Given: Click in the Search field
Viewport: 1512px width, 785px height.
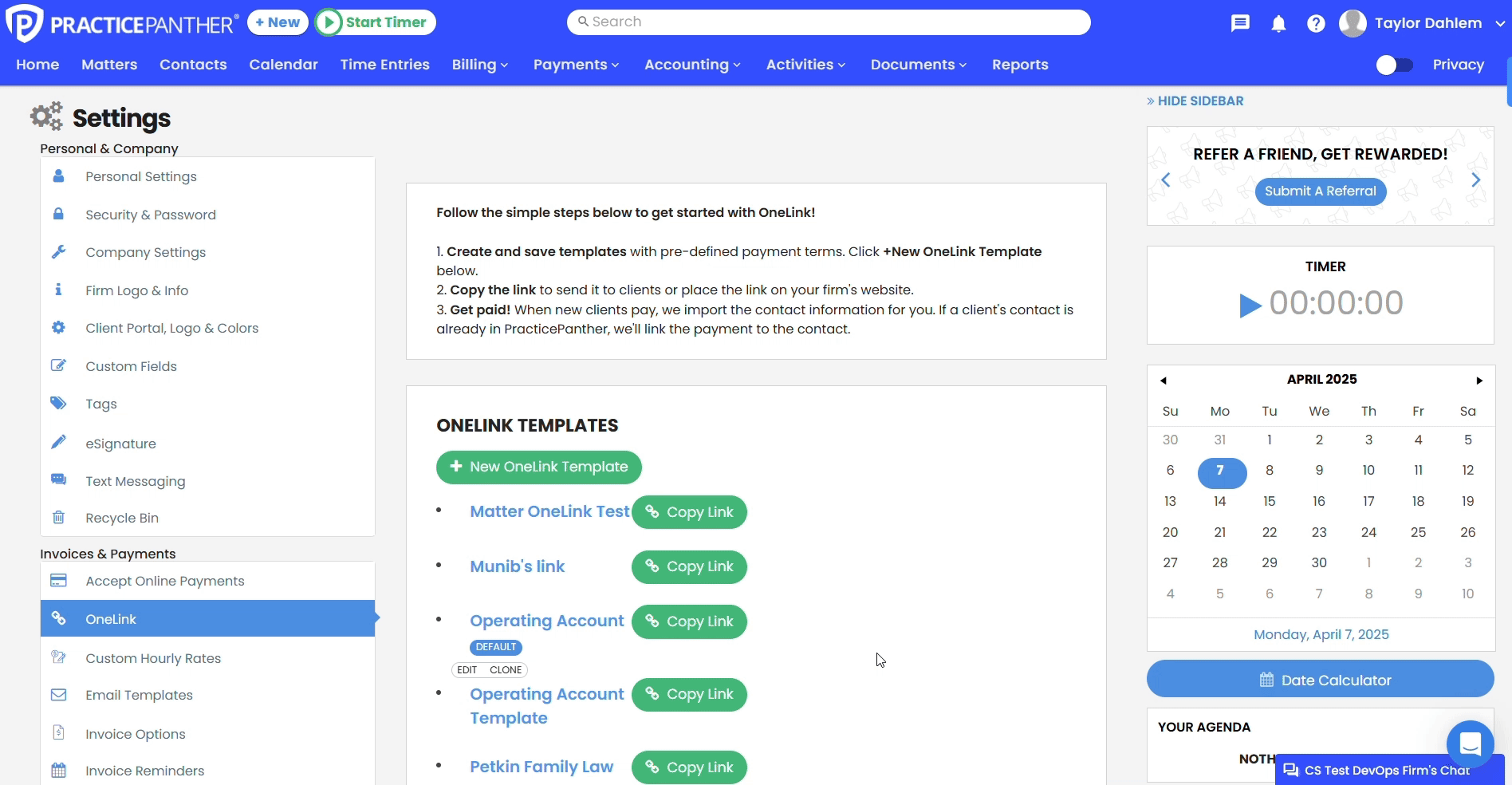Looking at the screenshot, I should click(x=829, y=22).
